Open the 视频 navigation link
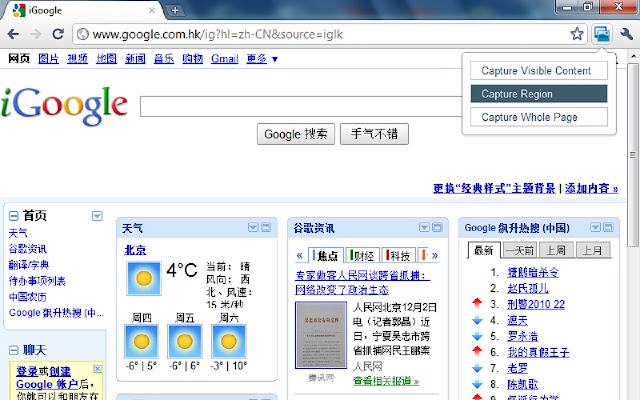Image resolution: width=640 pixels, height=400 pixels. (x=78, y=59)
